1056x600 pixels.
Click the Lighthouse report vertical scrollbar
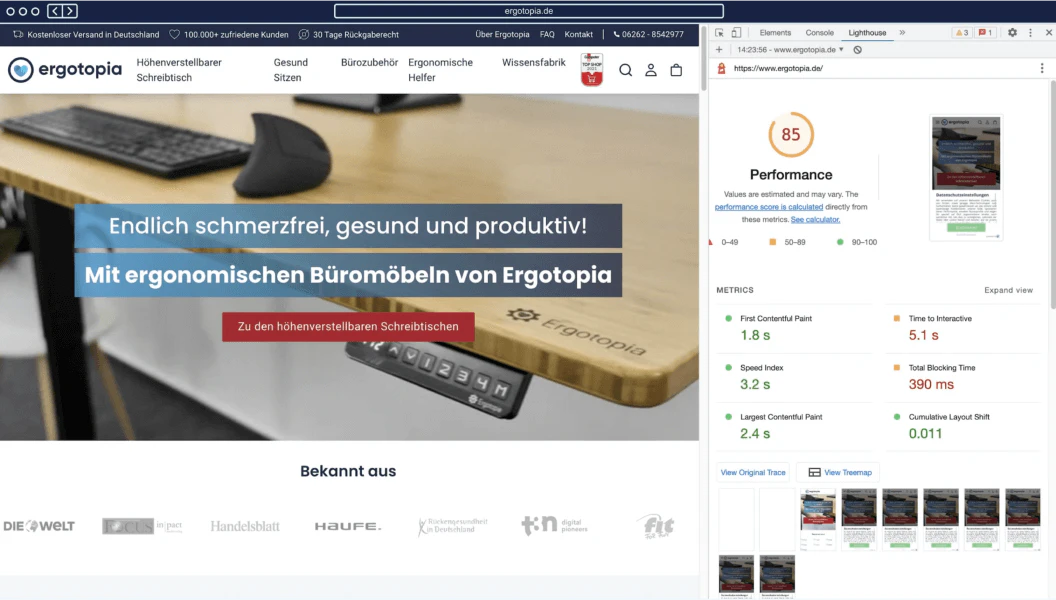tap(1053, 195)
